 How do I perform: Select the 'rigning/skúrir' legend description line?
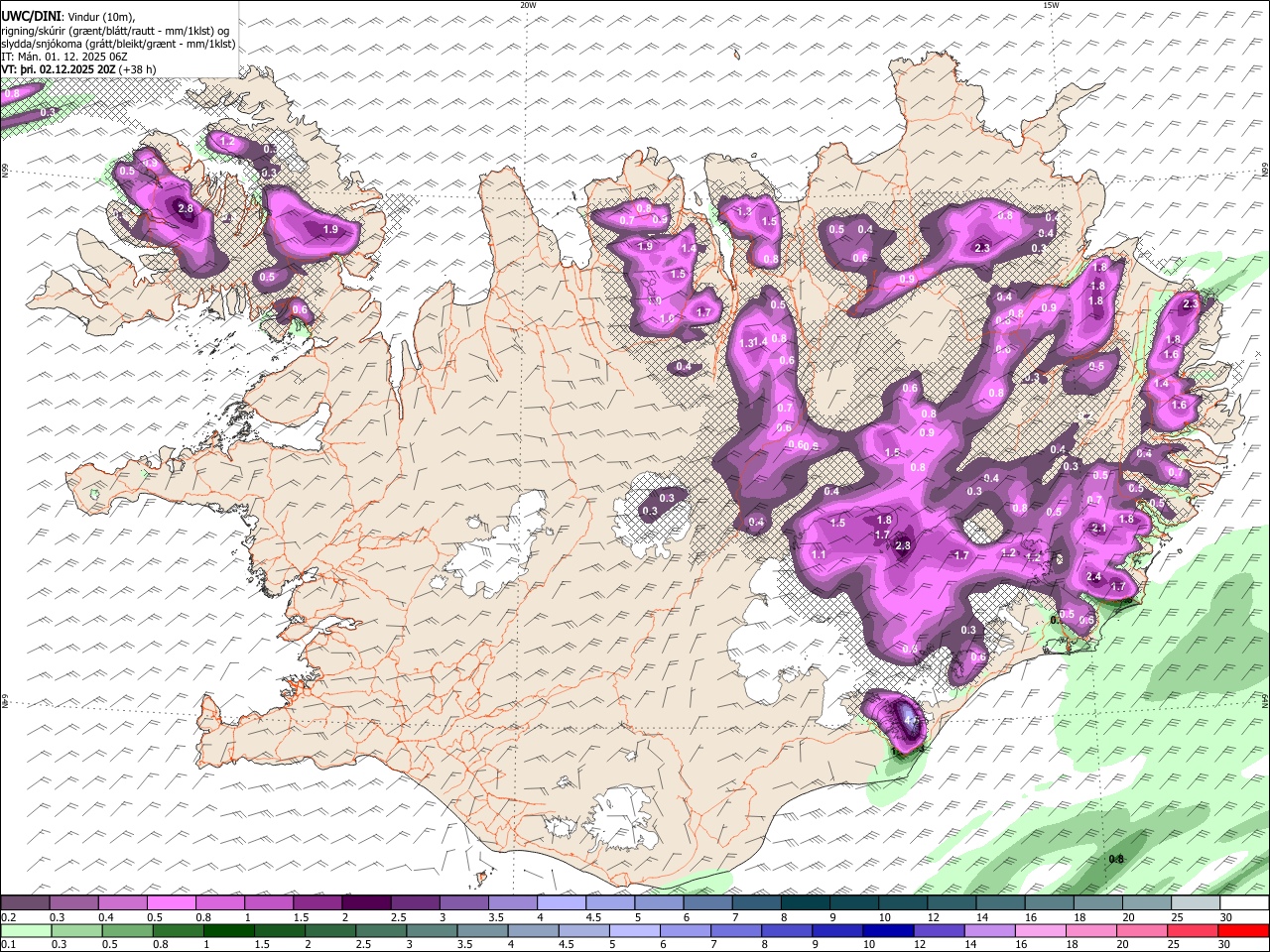(115, 31)
